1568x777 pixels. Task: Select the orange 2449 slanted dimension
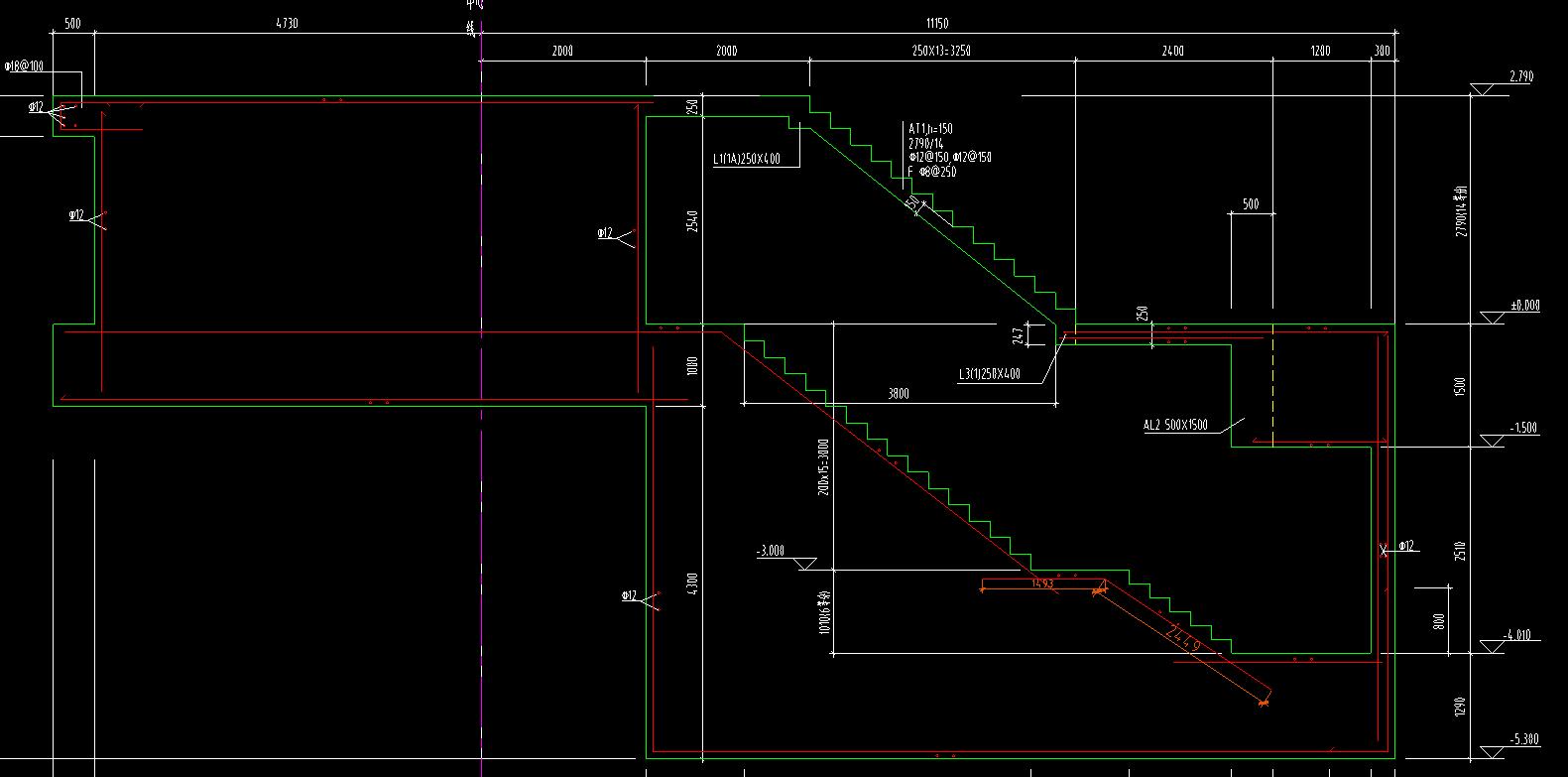pos(1184,638)
